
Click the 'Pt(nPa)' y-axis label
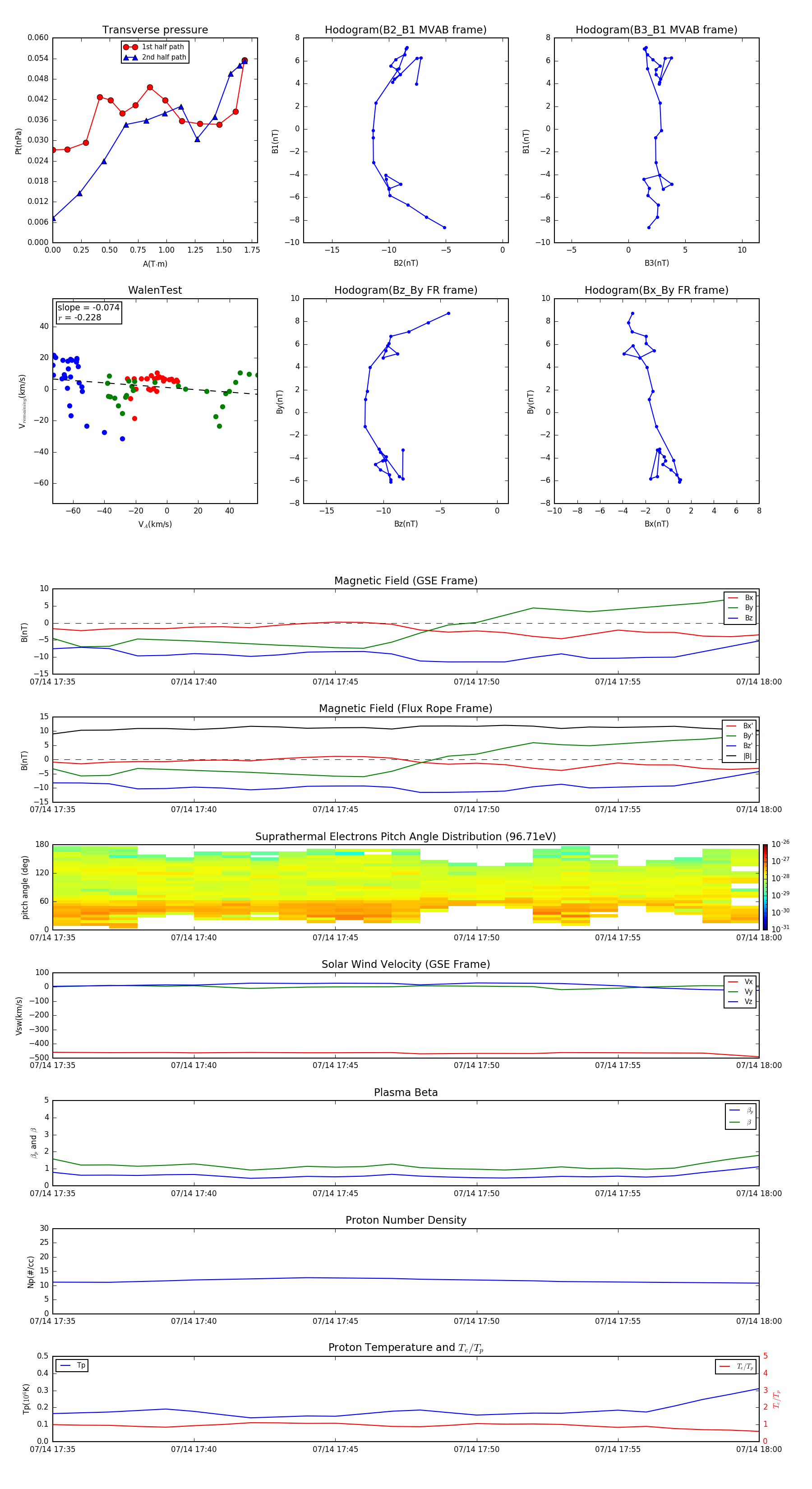point(18,141)
